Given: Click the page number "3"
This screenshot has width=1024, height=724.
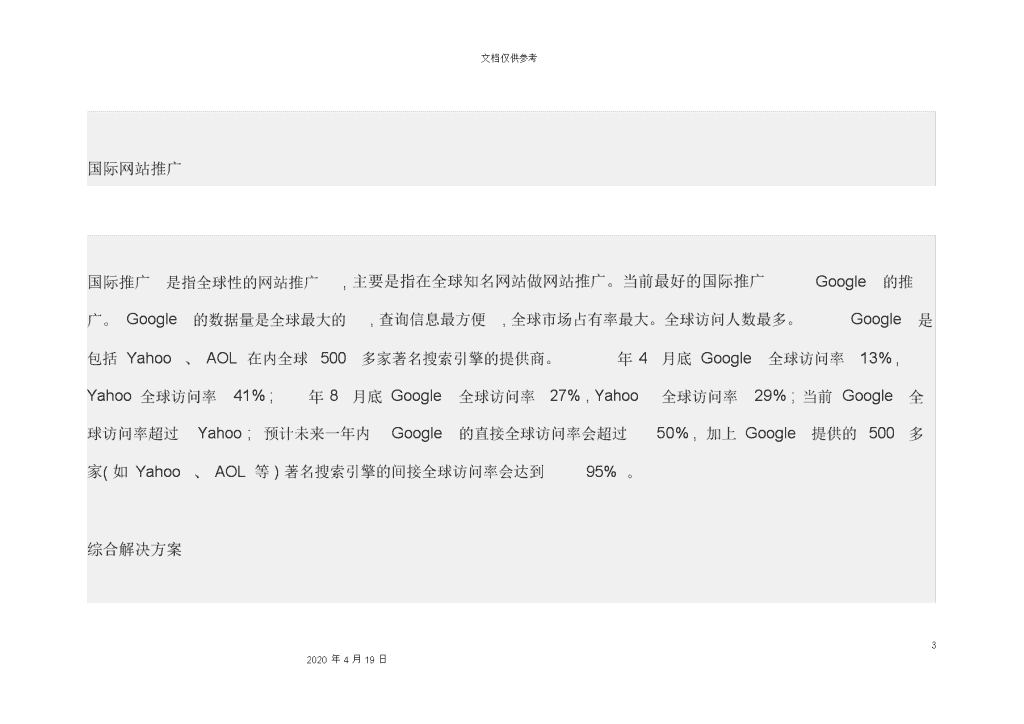Looking at the screenshot, I should (x=934, y=645).
